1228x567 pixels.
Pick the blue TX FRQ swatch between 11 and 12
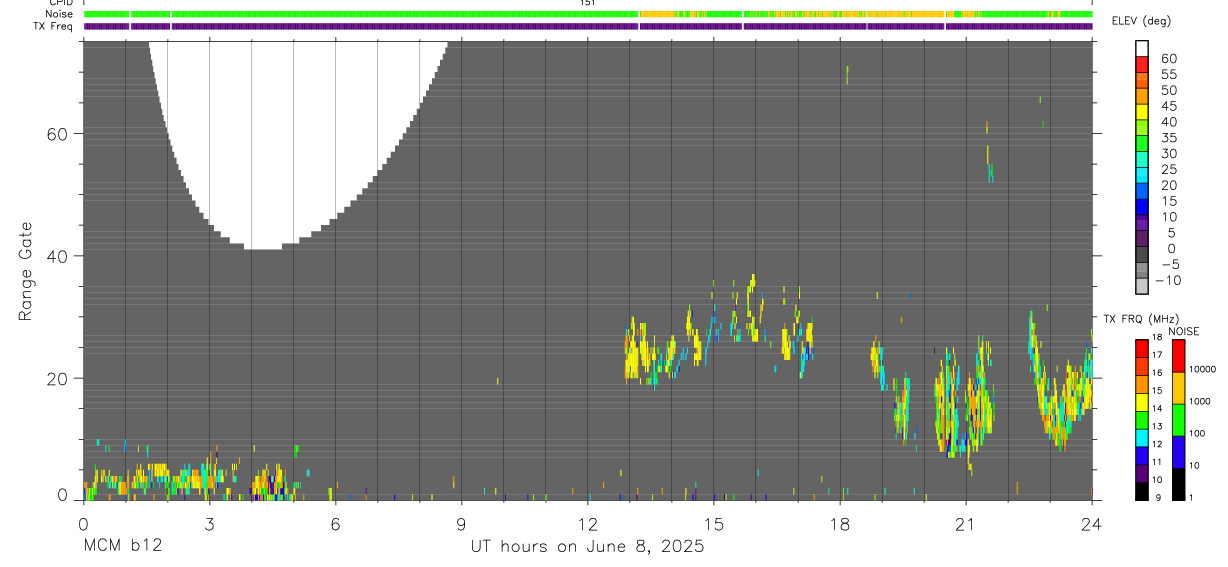point(1142,456)
